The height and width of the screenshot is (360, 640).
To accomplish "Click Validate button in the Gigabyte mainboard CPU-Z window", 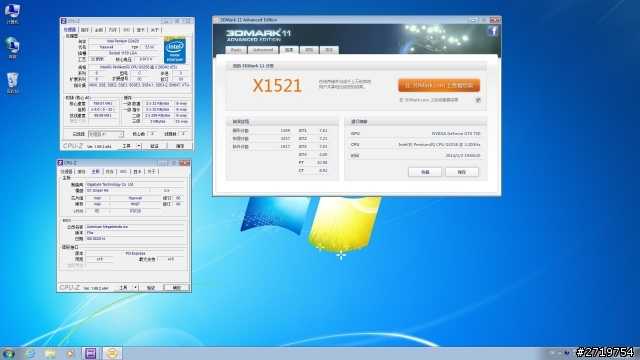I will pos(151,288).
